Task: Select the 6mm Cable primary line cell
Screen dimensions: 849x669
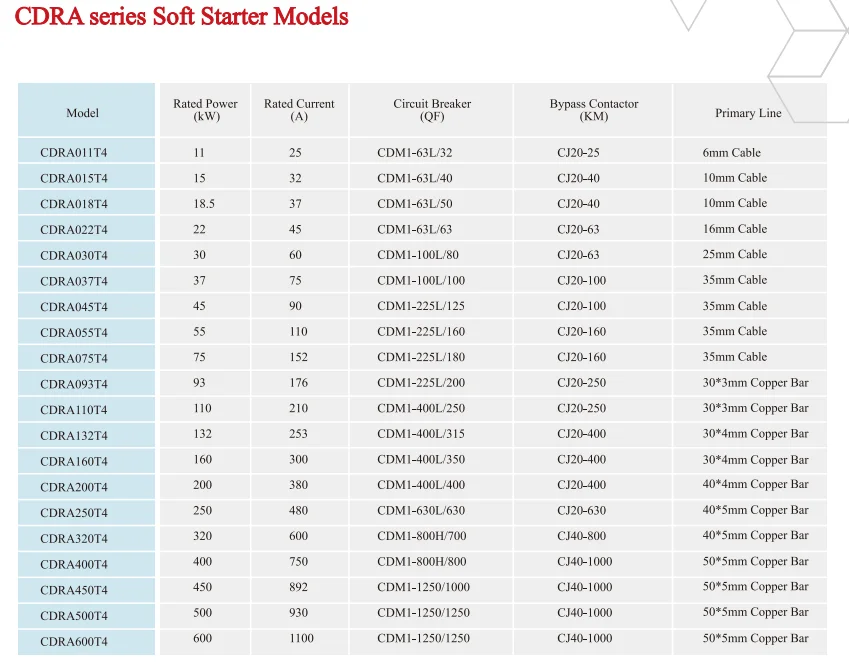Action: point(731,153)
